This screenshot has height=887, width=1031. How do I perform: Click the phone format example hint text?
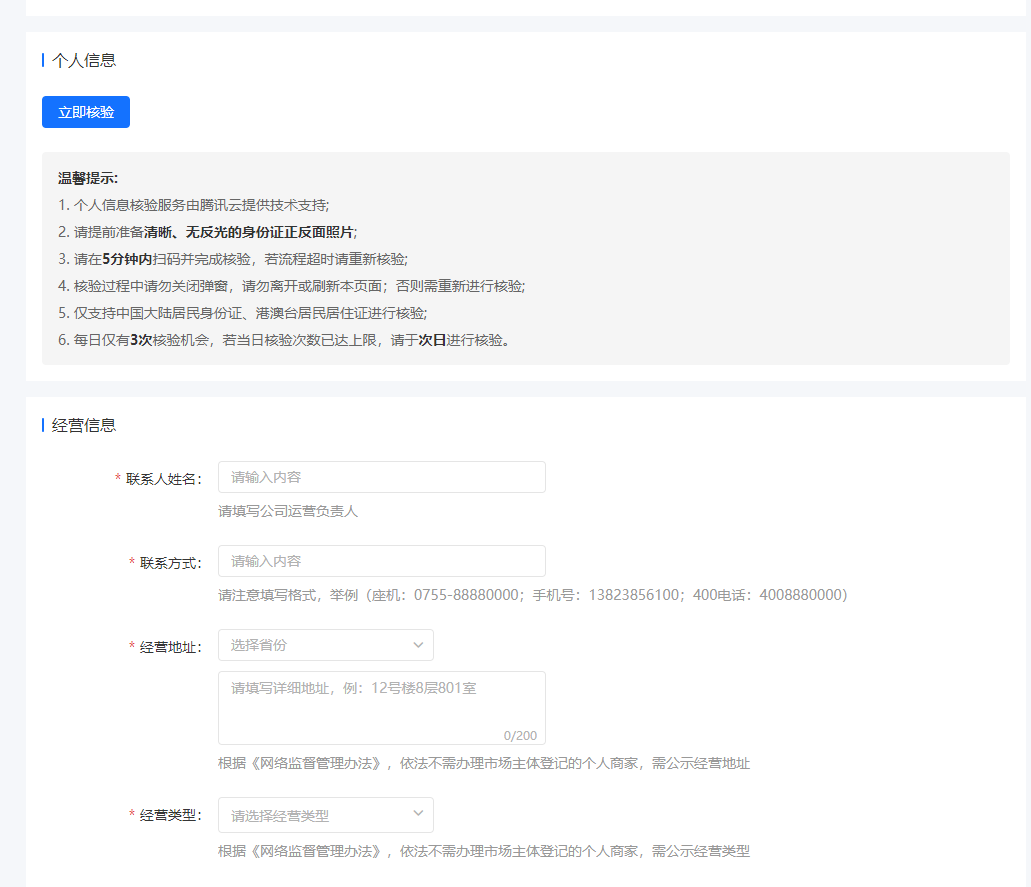[533, 595]
